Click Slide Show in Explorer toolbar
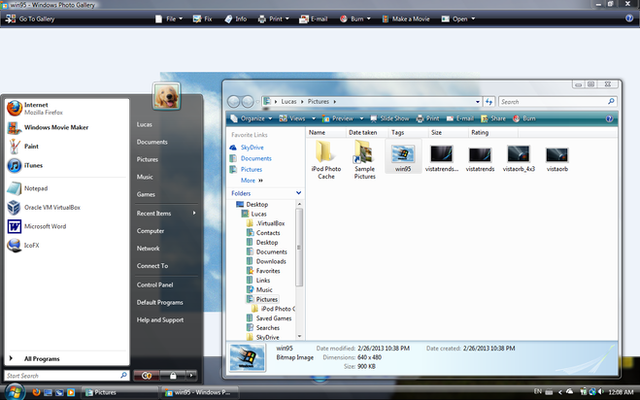The width and height of the screenshot is (640, 400). point(389,119)
